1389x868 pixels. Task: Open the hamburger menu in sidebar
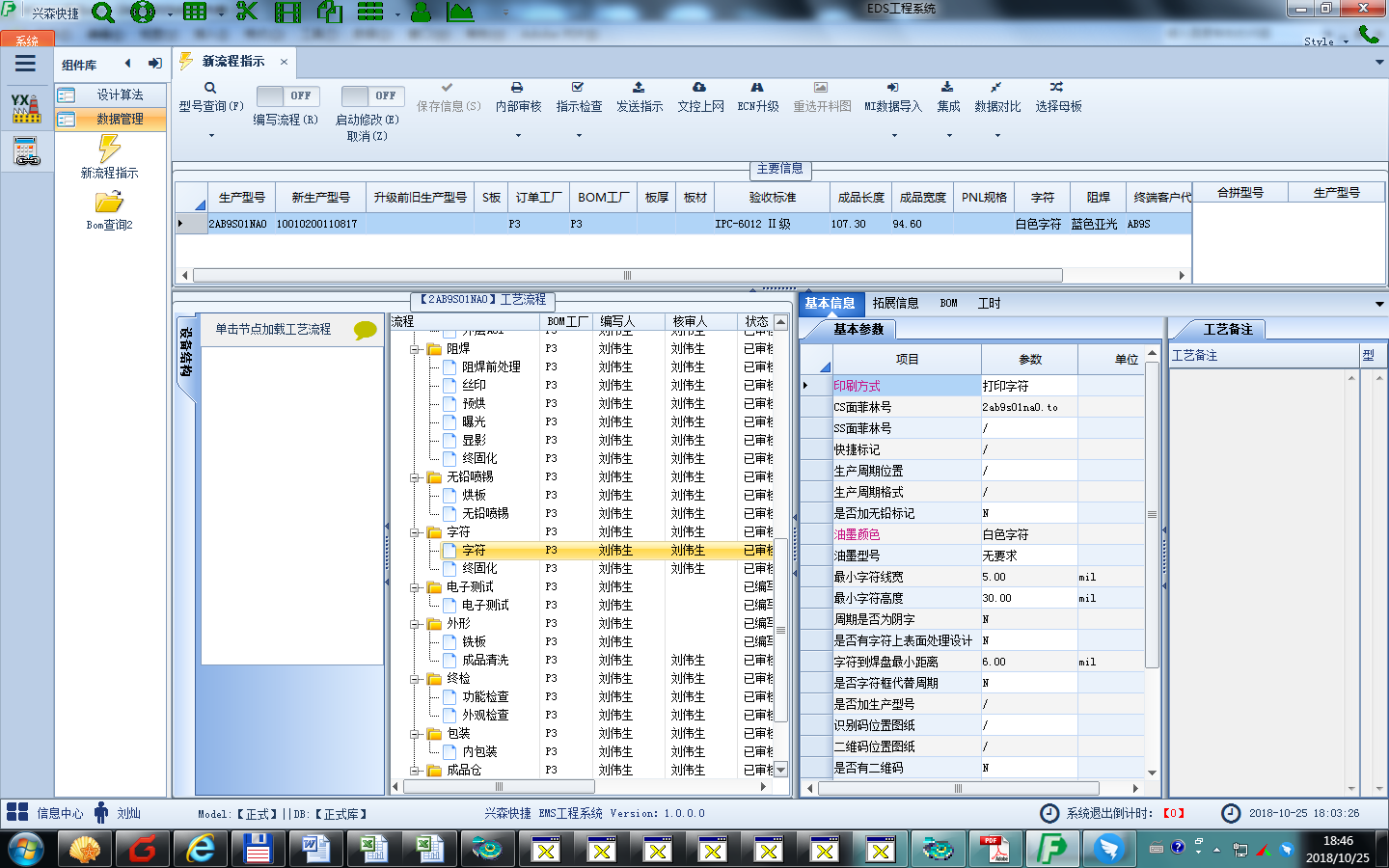tap(25, 64)
